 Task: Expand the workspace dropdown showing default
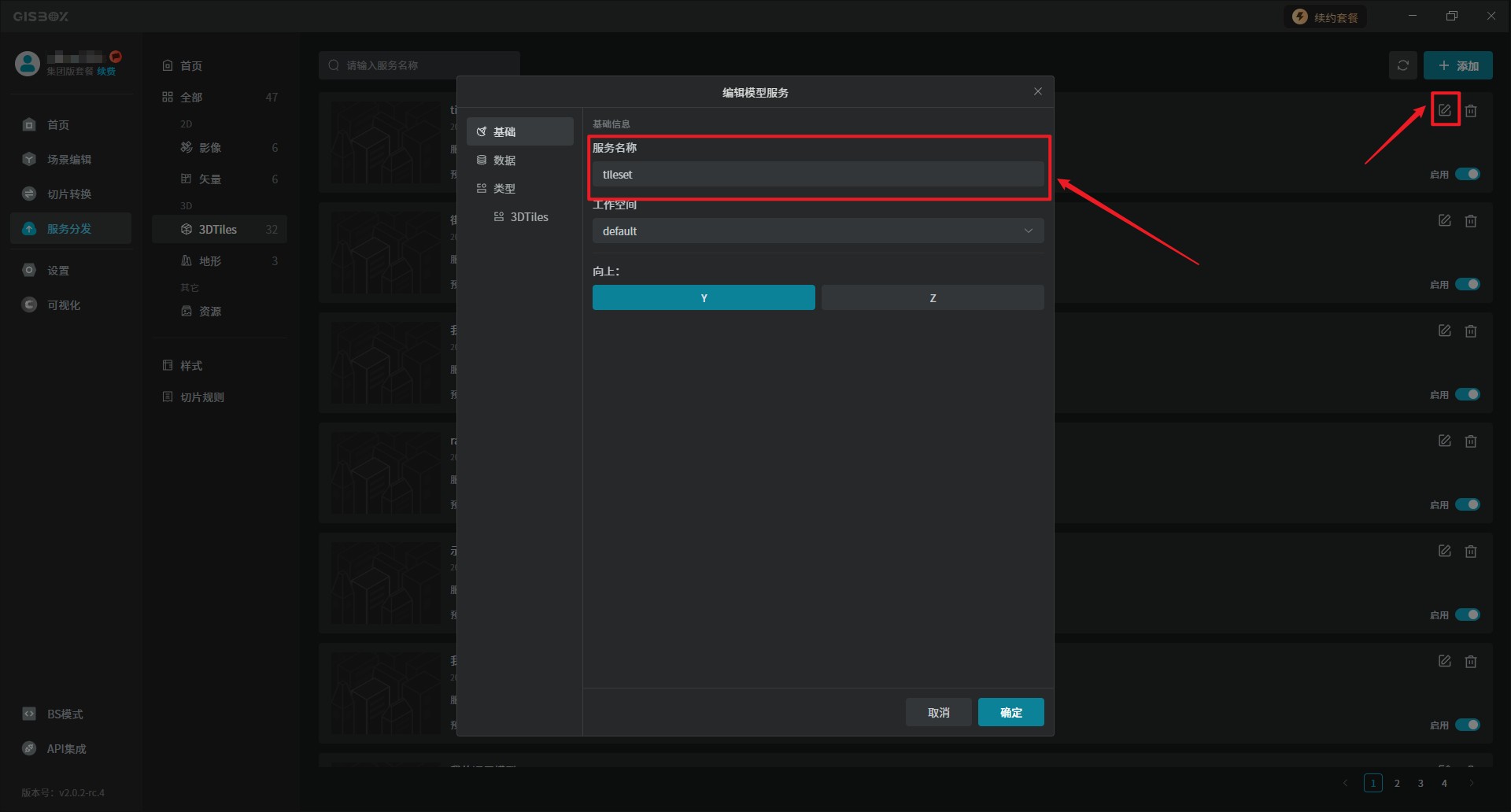click(x=818, y=231)
